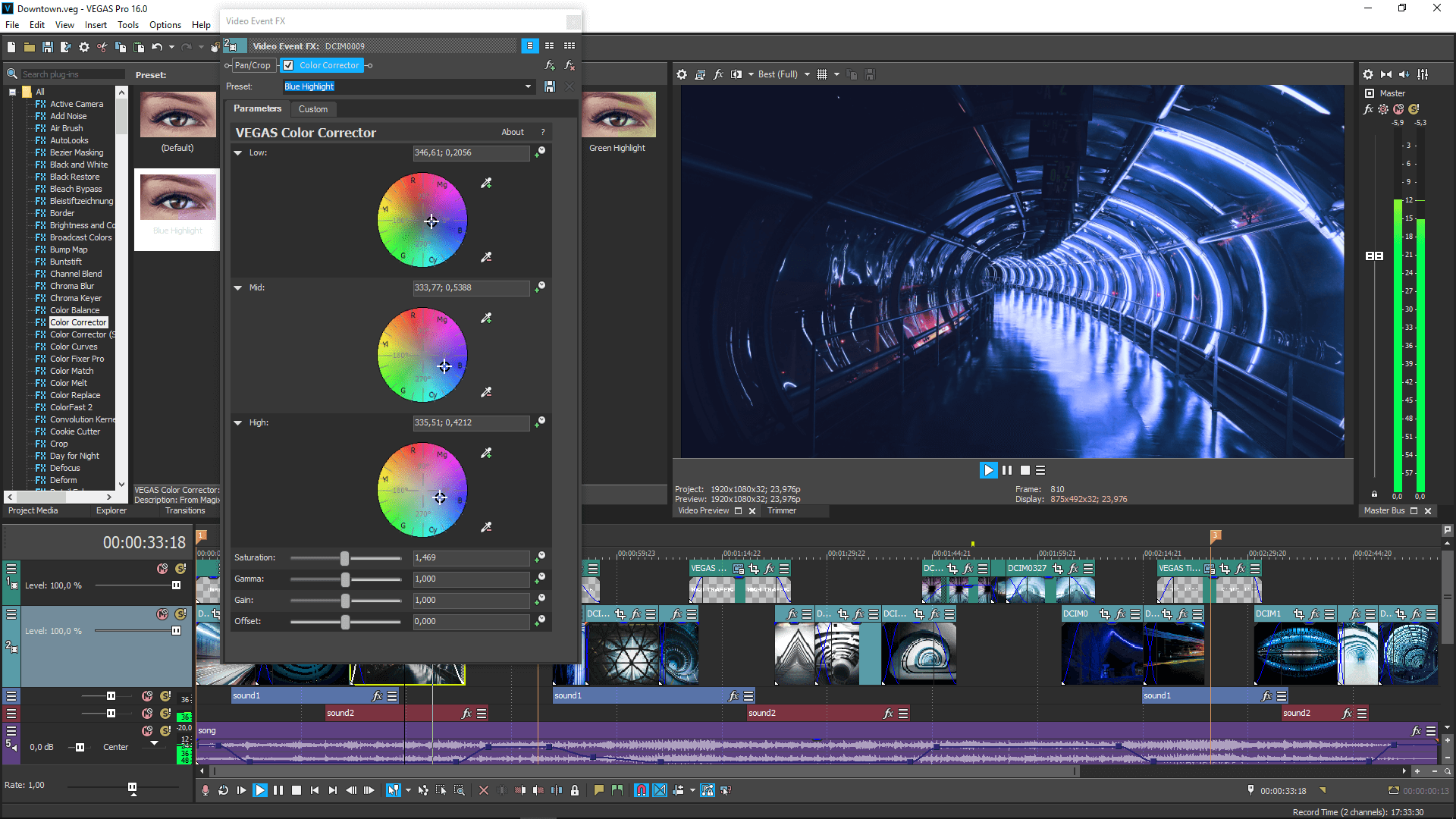Toggle the Color Corrector checkbox in Video Event FX

288,65
